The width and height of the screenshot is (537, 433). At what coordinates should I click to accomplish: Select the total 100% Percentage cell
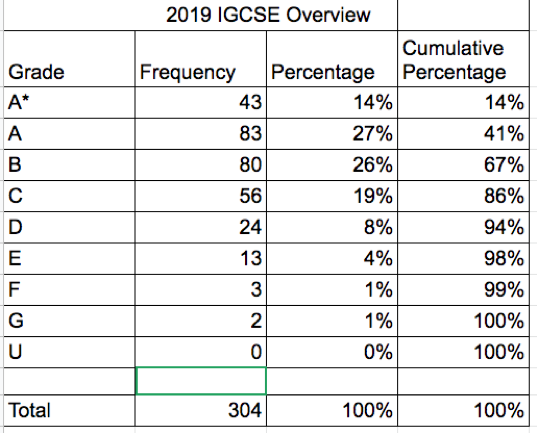click(x=332, y=410)
